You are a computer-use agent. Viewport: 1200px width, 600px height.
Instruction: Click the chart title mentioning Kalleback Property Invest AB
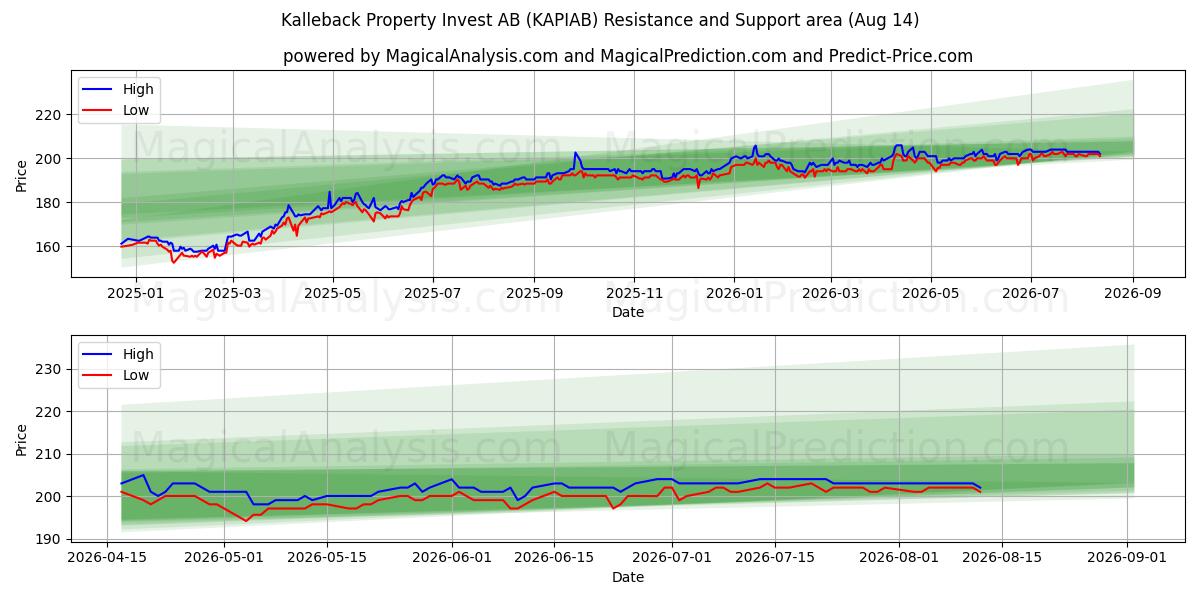600,20
